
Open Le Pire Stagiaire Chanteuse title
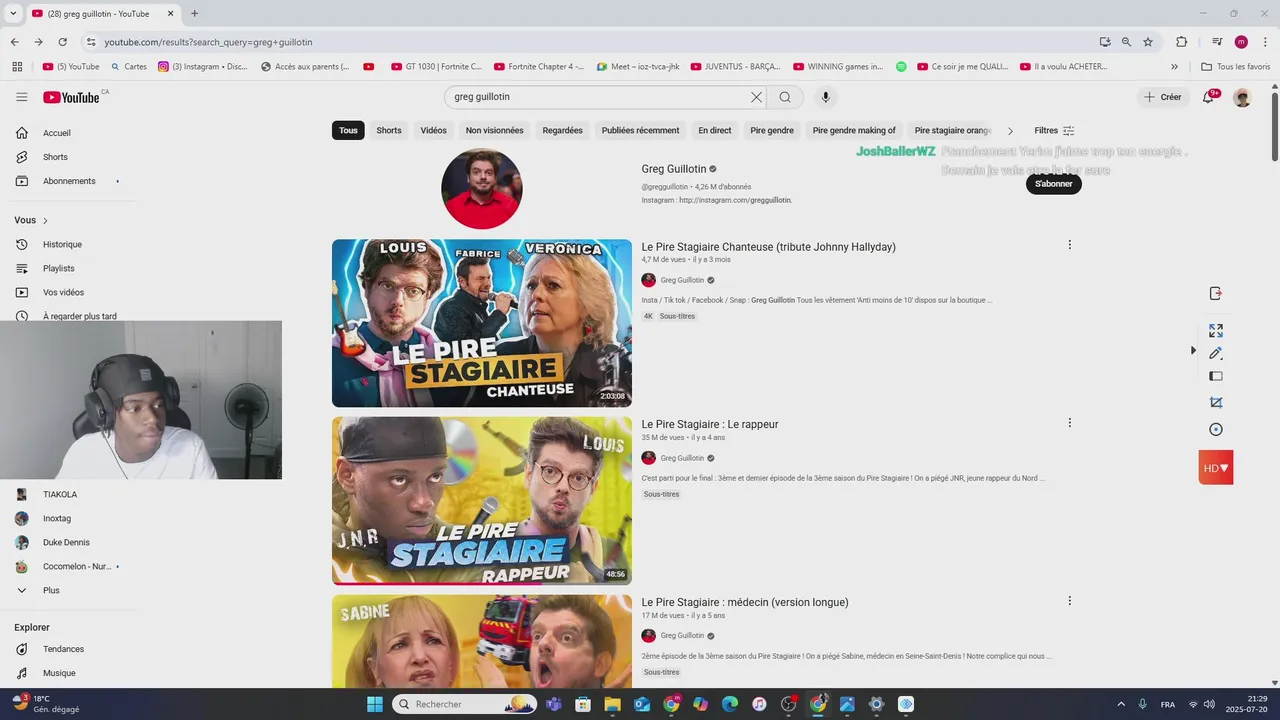[x=769, y=247]
